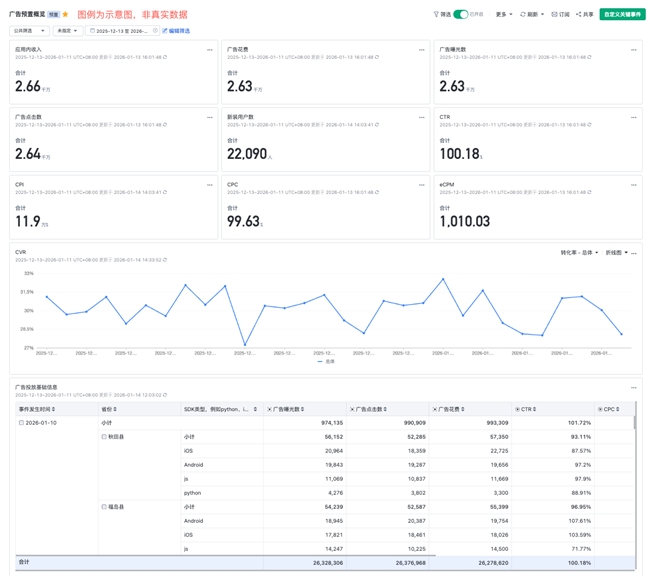Image resolution: width=650 pixels, height=577 pixels.
Task: Open the more options menu on the 应用内收入 card
Action: (x=210, y=49)
